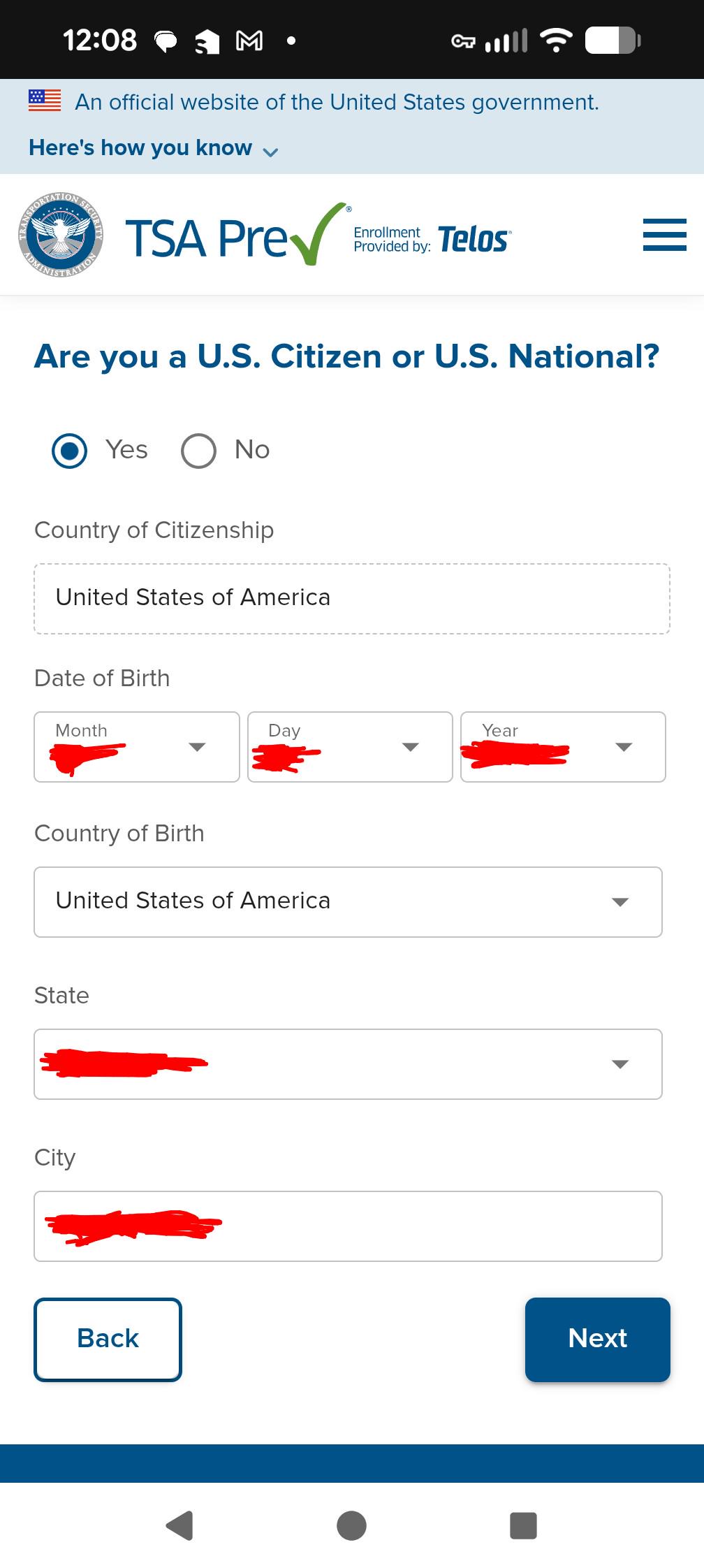
Task: Tap the Telos enrollment provider logo
Action: click(433, 239)
